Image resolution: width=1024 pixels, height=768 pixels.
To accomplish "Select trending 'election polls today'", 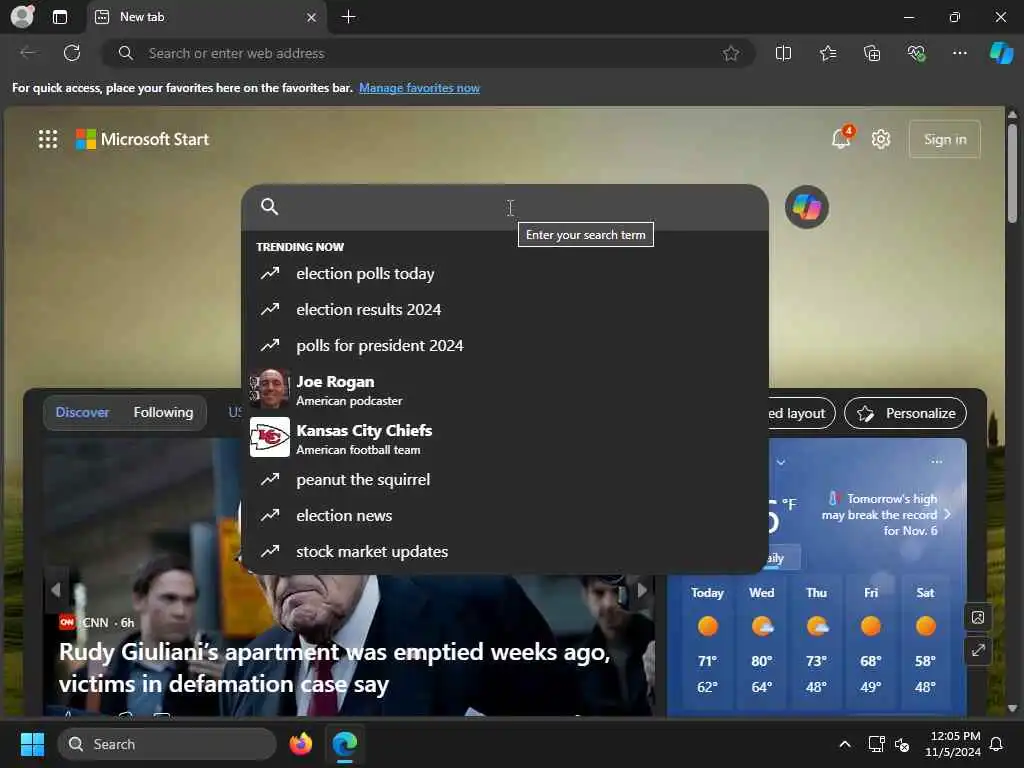I will pos(504,274).
